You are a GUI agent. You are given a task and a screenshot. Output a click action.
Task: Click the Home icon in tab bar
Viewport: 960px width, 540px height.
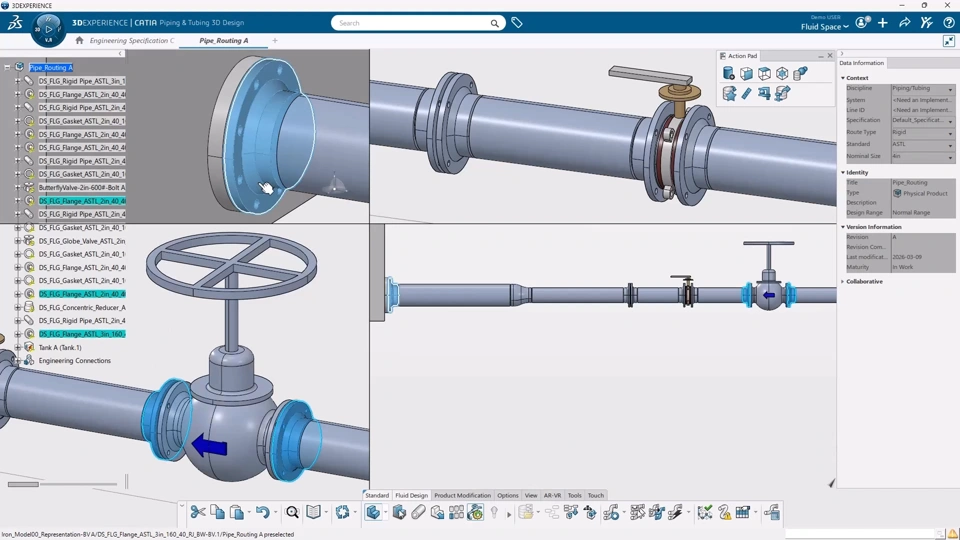point(79,40)
